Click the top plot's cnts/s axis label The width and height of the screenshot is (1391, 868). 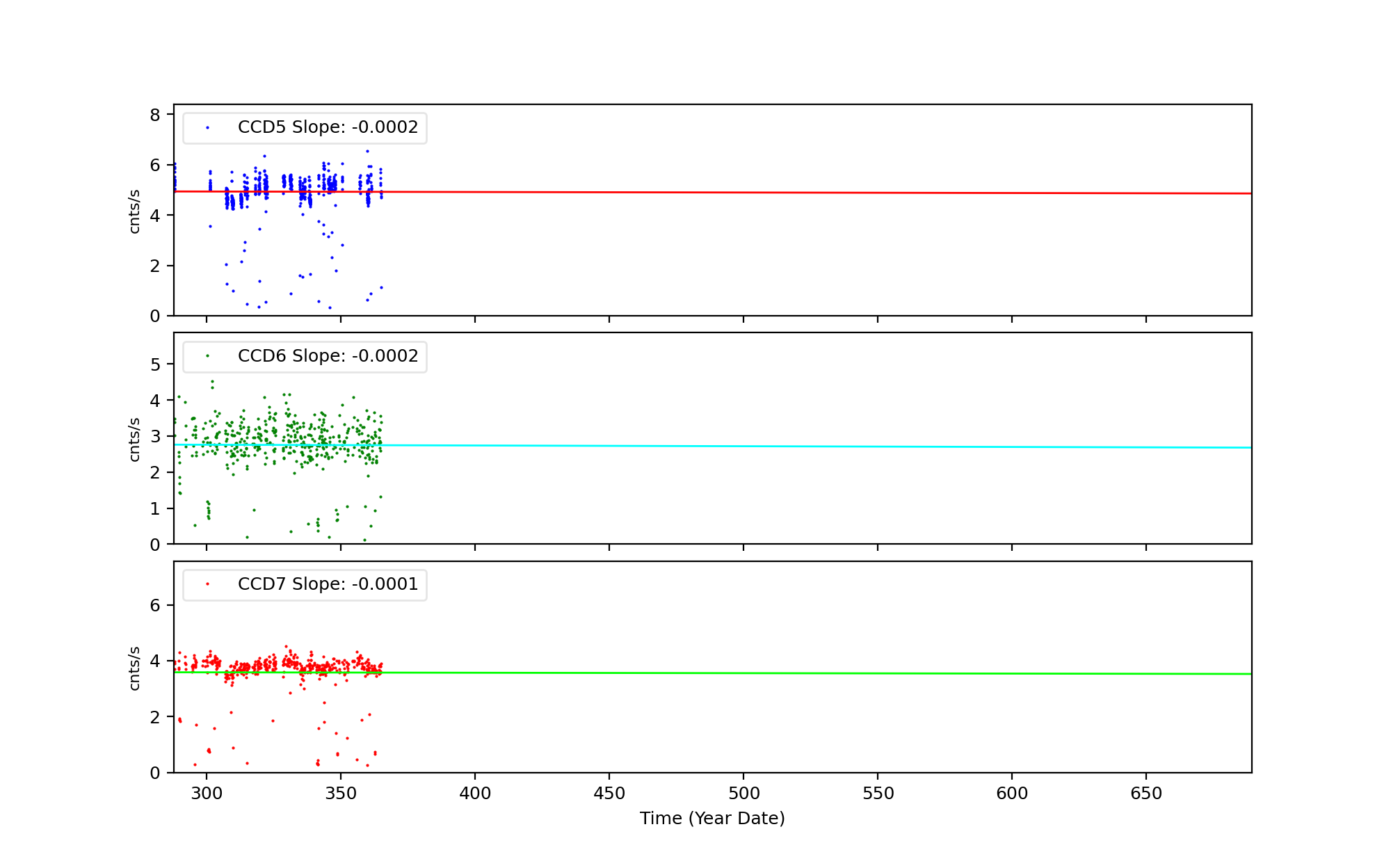(x=135, y=211)
